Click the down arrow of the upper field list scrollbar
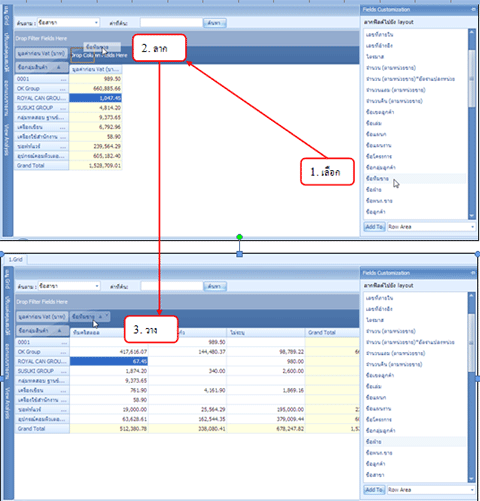Screen dimensions: 480x501 pyautogui.click(x=472, y=216)
